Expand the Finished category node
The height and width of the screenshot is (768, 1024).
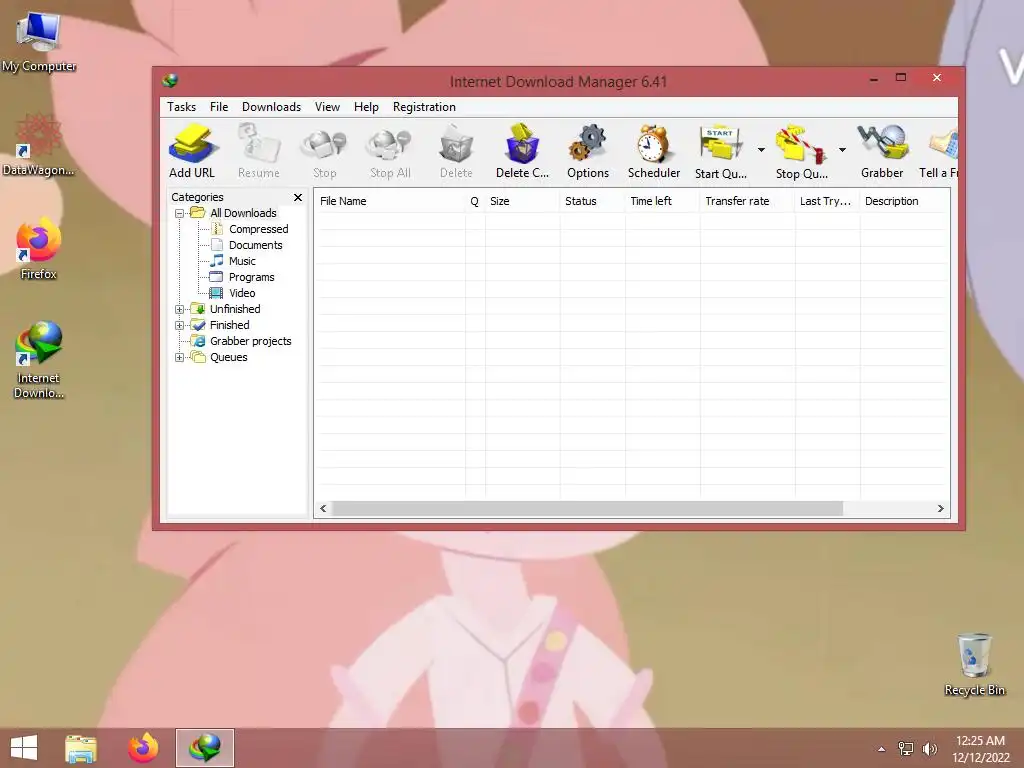[x=179, y=325]
